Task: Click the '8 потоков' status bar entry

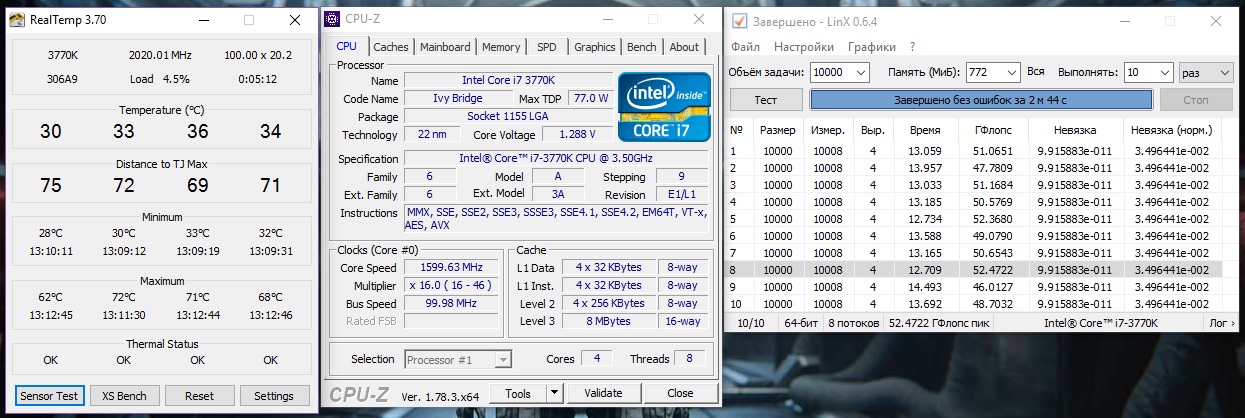Action: click(853, 323)
